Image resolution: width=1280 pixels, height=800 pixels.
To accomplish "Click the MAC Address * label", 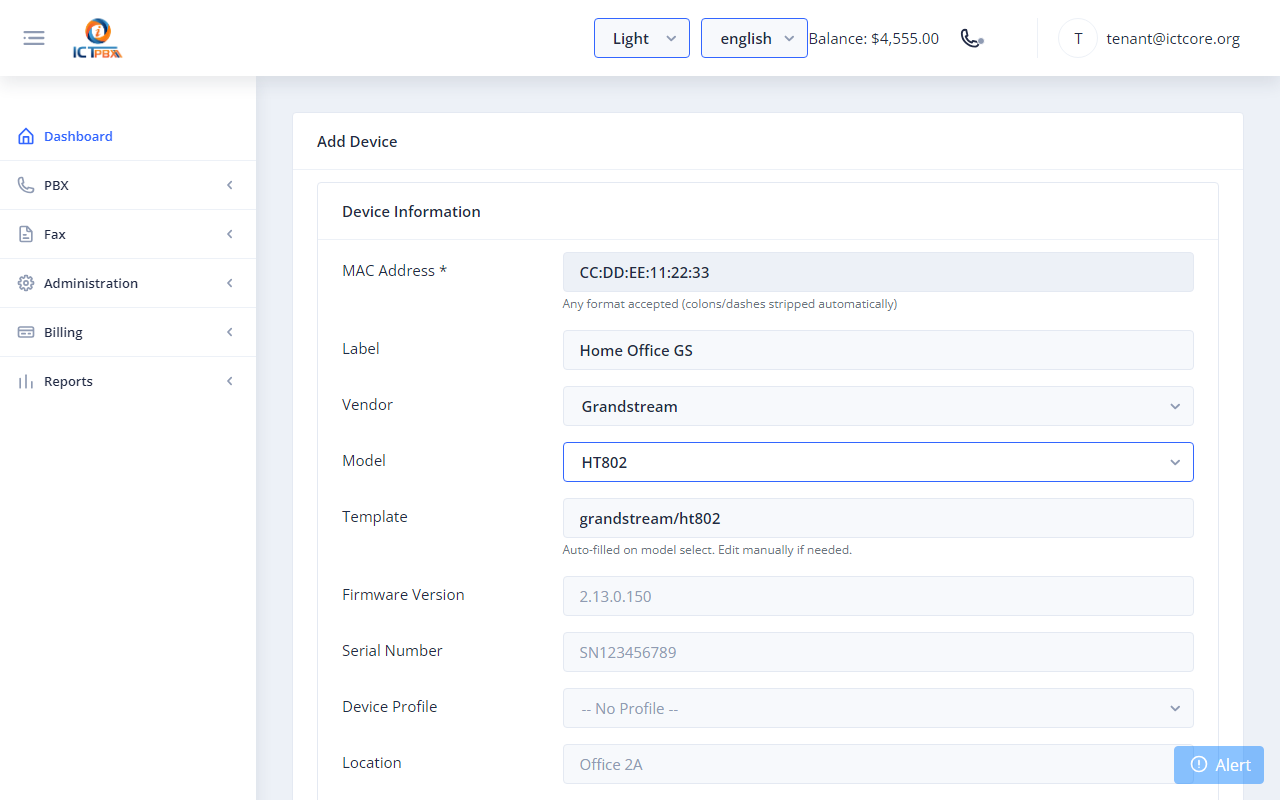I will (394, 271).
